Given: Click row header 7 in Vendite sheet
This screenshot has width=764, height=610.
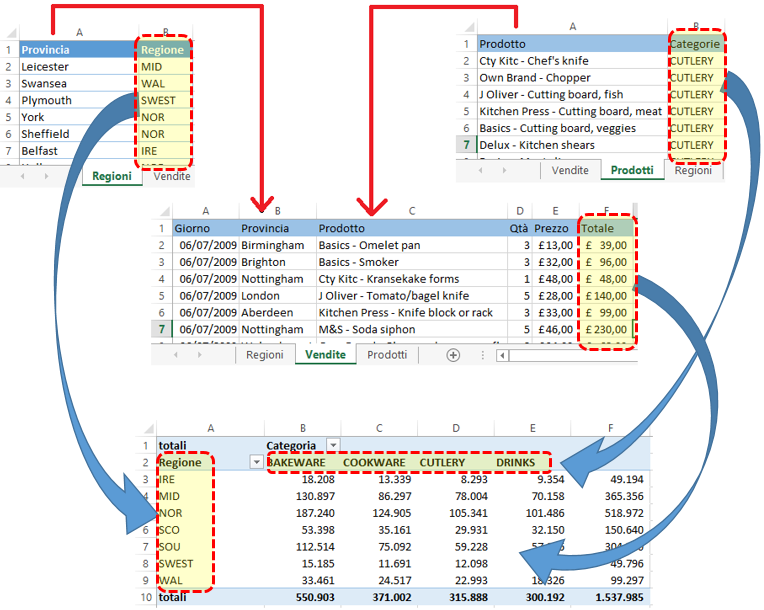Looking at the screenshot, I should point(160,329).
